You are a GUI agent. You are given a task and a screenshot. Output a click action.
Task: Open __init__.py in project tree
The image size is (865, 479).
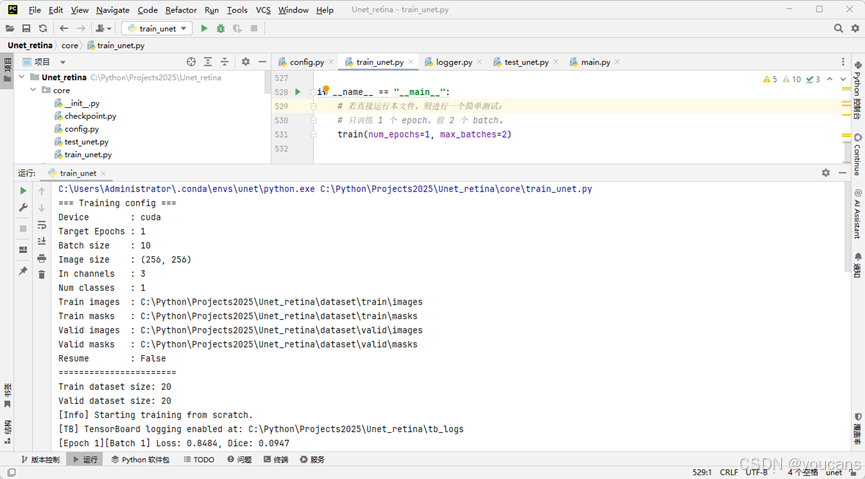pos(82,103)
